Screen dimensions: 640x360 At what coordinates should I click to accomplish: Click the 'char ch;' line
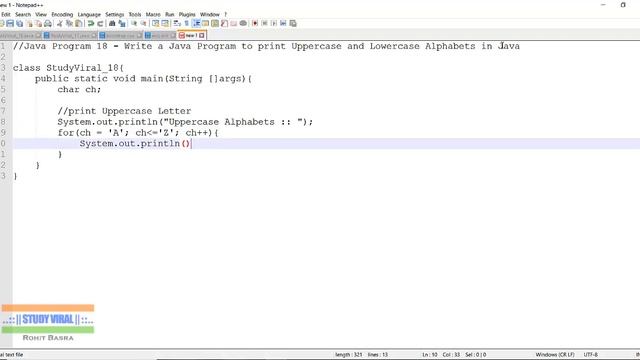click(x=79, y=89)
